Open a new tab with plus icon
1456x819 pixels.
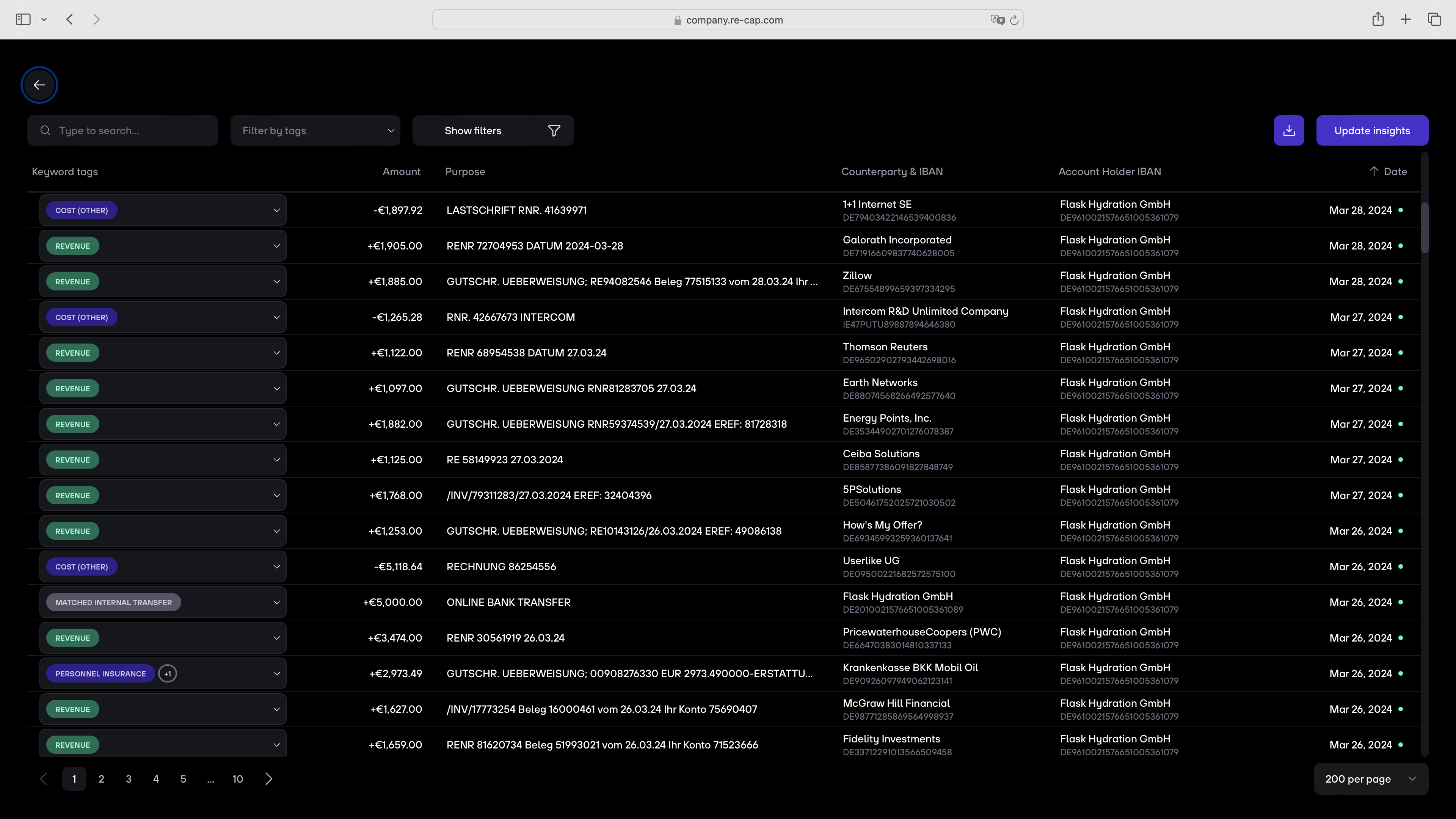point(1406,19)
